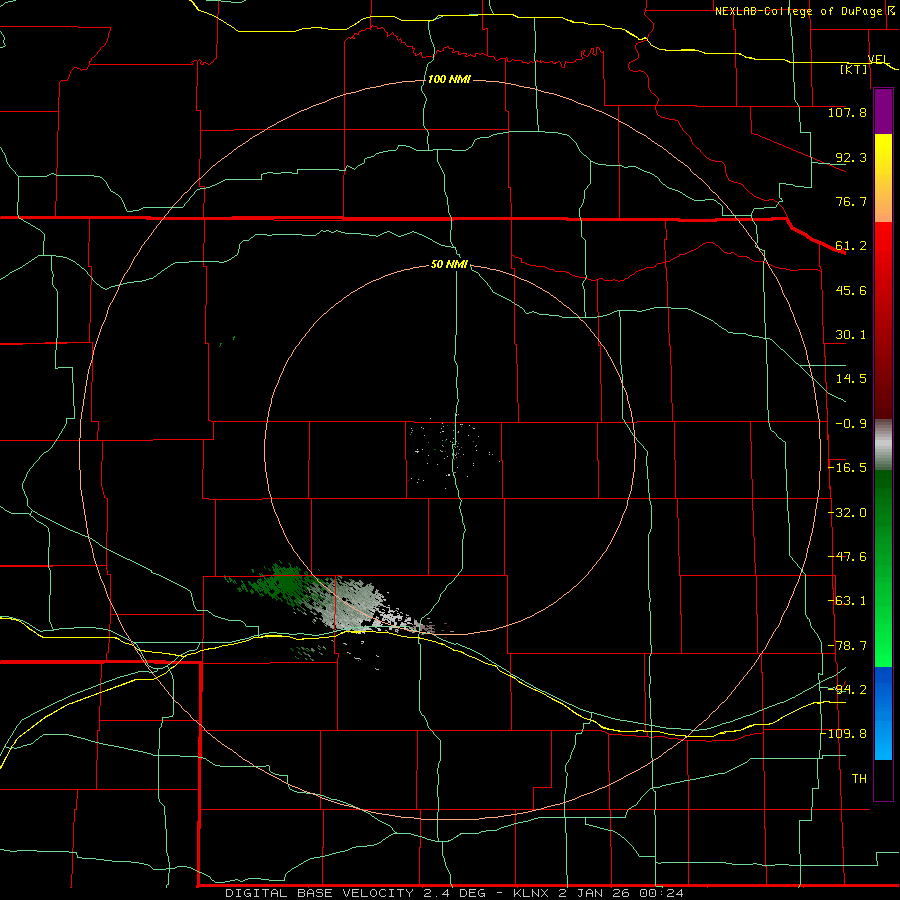The height and width of the screenshot is (900, 900).
Task: Click the -32.0 velocity scale value
Action: point(847,513)
